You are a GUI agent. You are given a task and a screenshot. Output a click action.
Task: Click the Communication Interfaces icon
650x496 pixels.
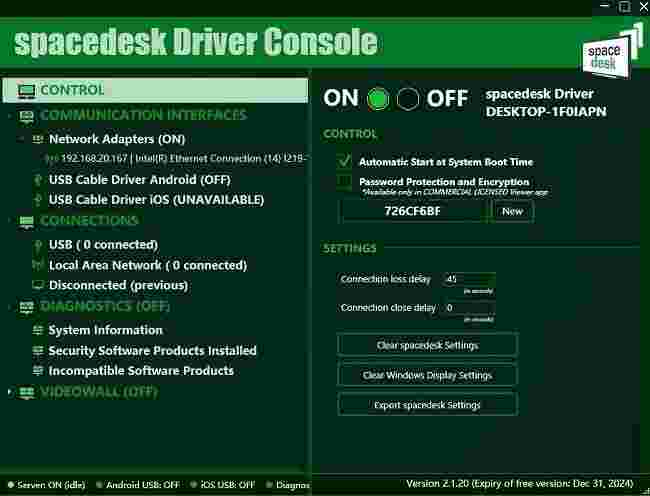click(26, 116)
